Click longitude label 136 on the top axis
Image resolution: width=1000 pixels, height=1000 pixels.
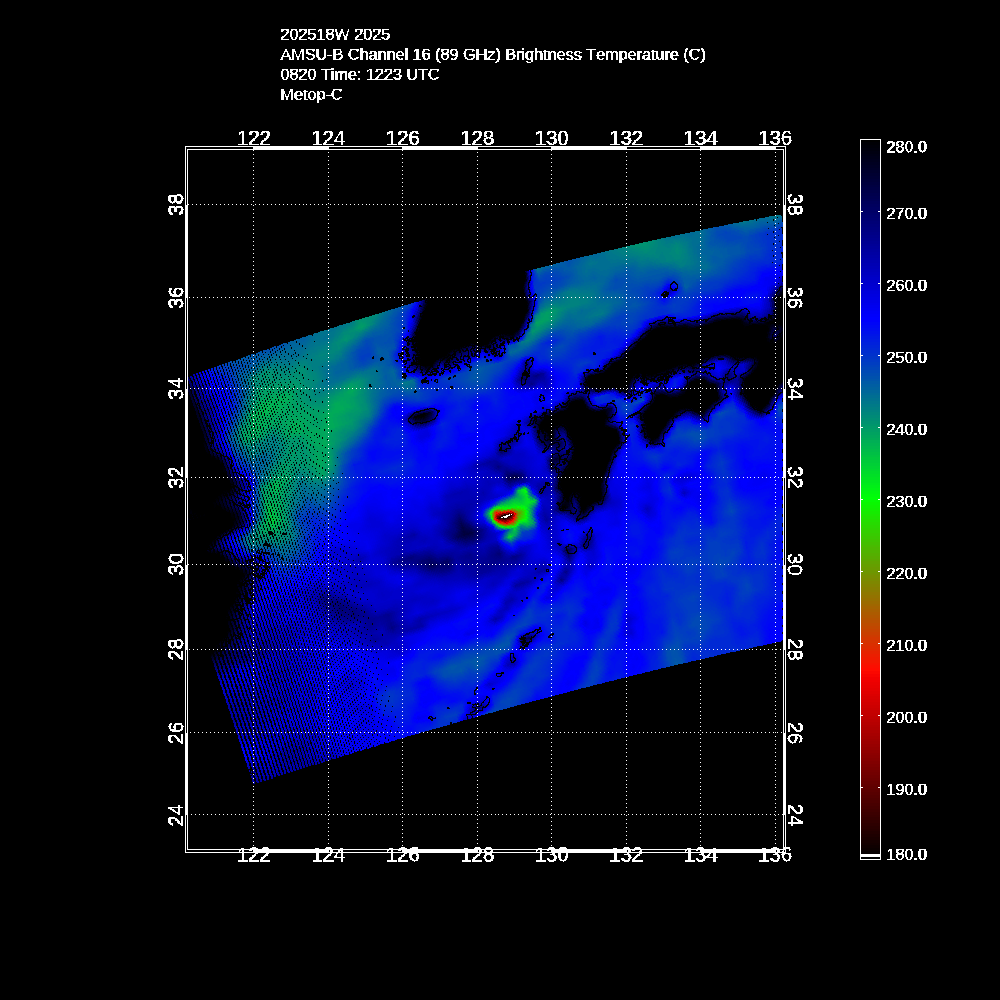point(774,138)
